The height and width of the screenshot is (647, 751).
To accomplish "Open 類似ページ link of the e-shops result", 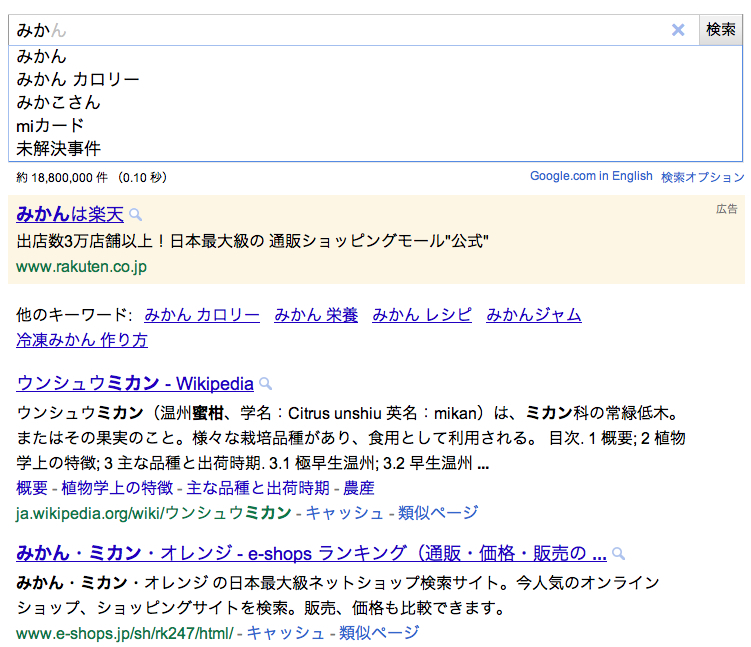I will click(379, 633).
